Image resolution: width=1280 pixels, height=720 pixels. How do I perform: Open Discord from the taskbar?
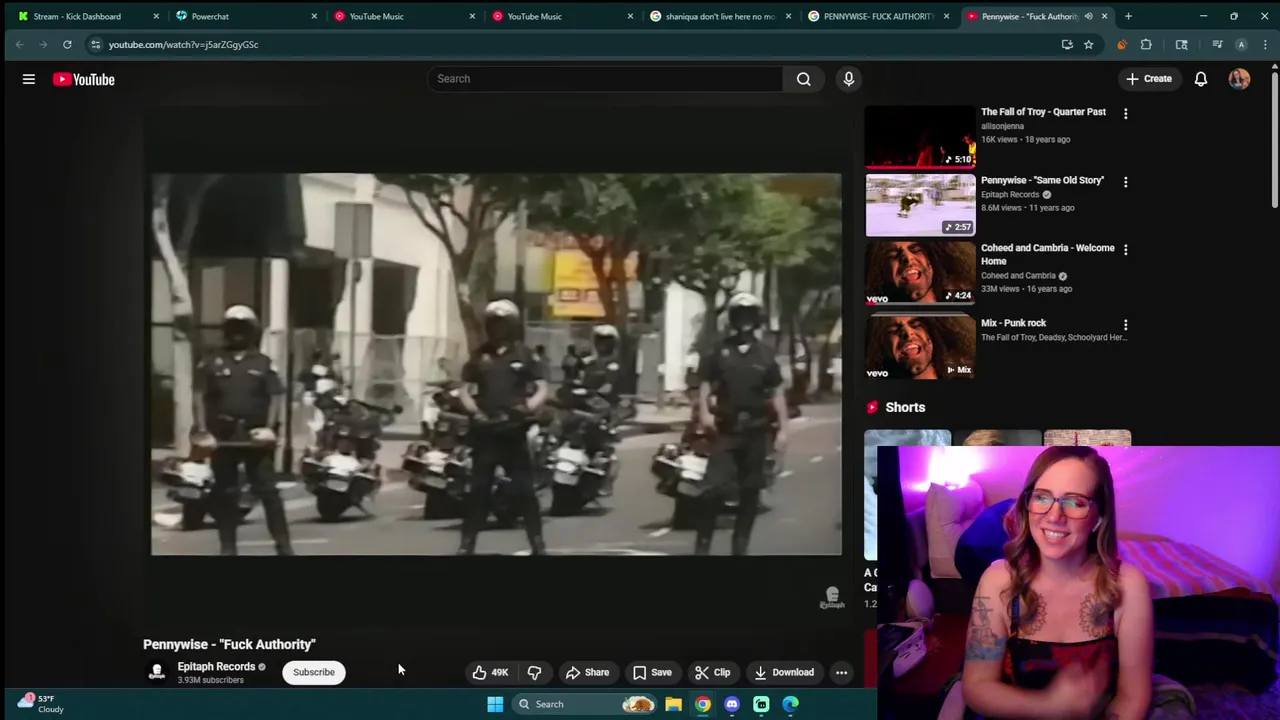click(x=732, y=704)
